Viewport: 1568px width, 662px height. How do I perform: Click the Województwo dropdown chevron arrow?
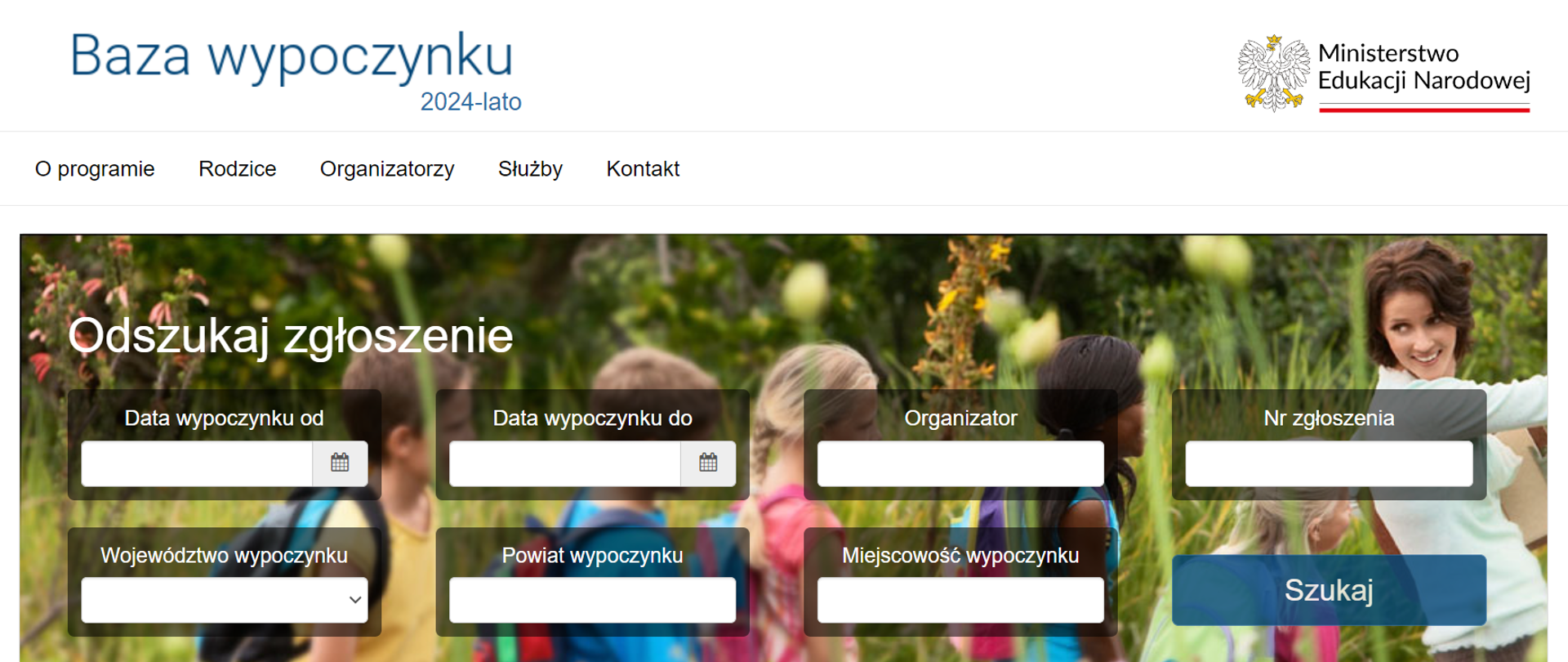(x=355, y=600)
